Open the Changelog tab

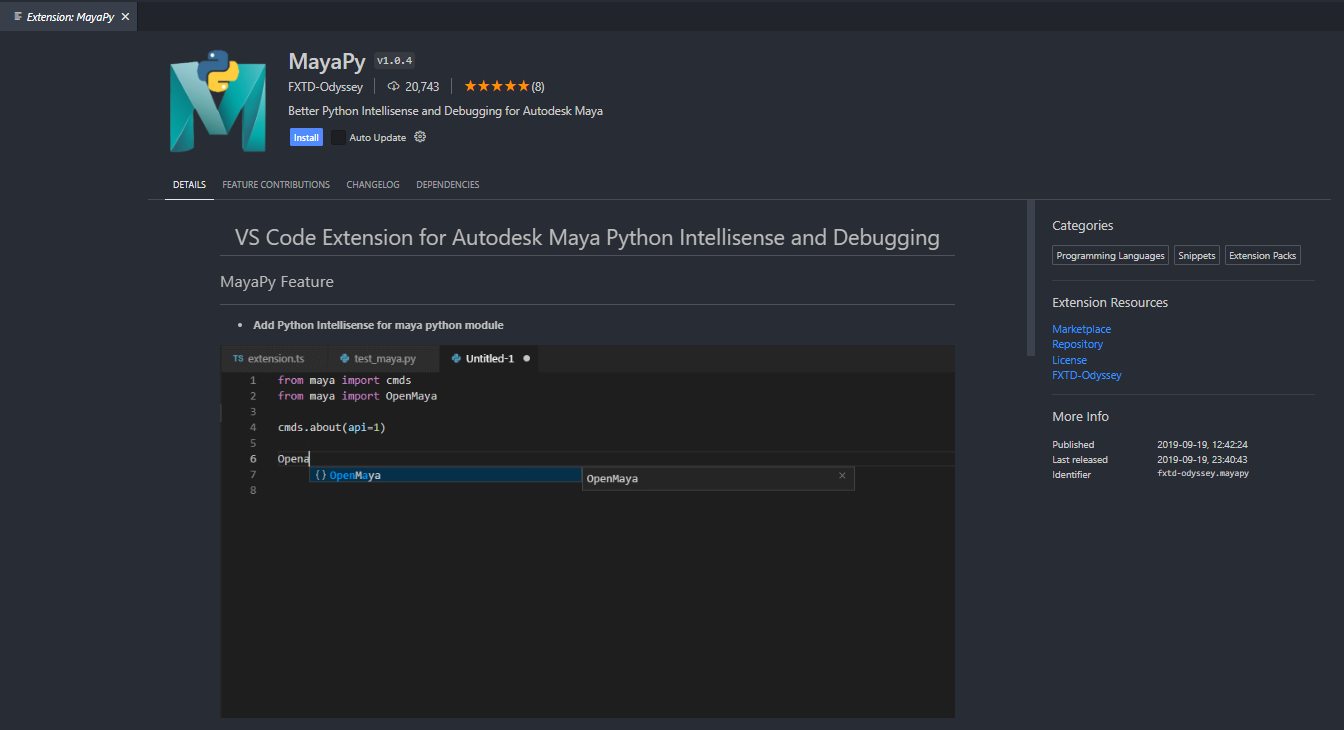coord(373,185)
